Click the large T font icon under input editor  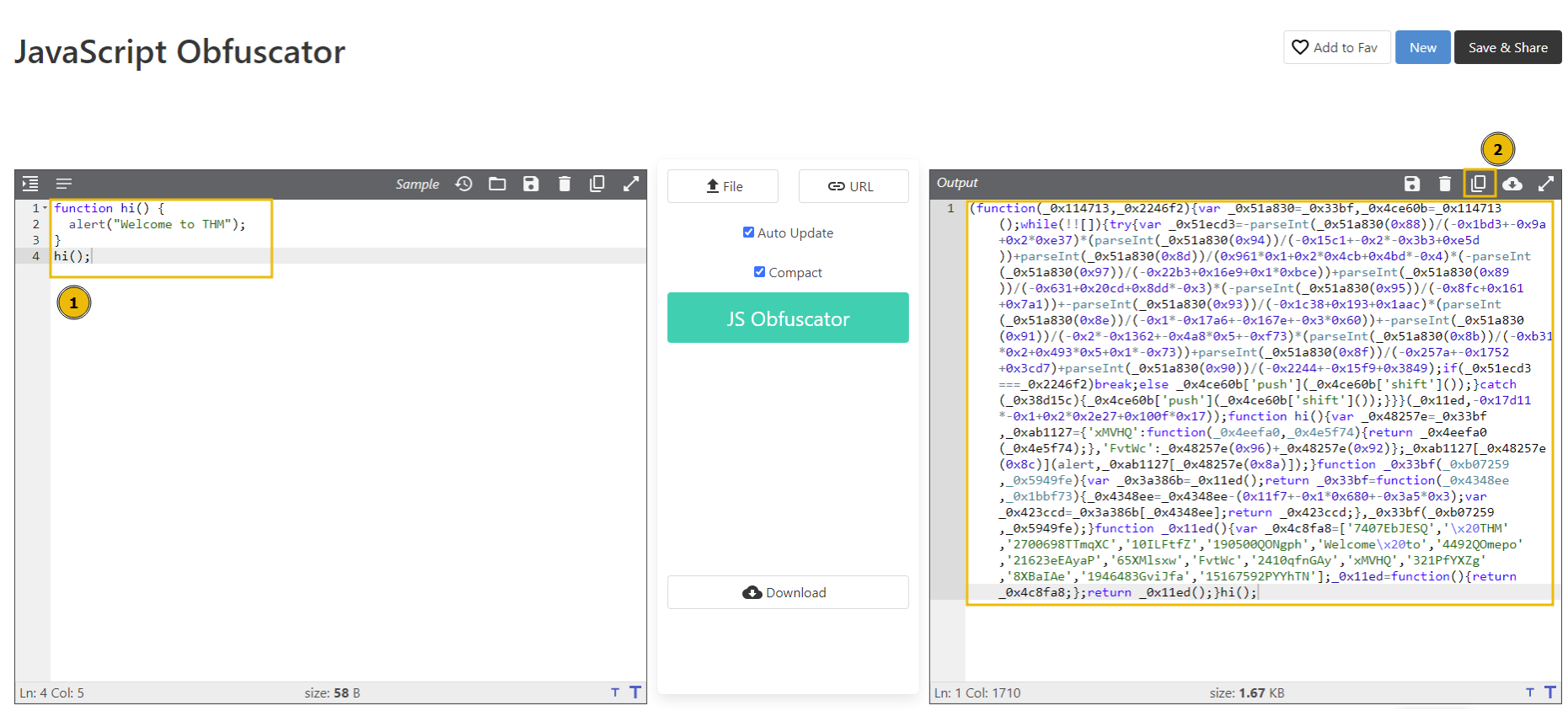[x=635, y=692]
